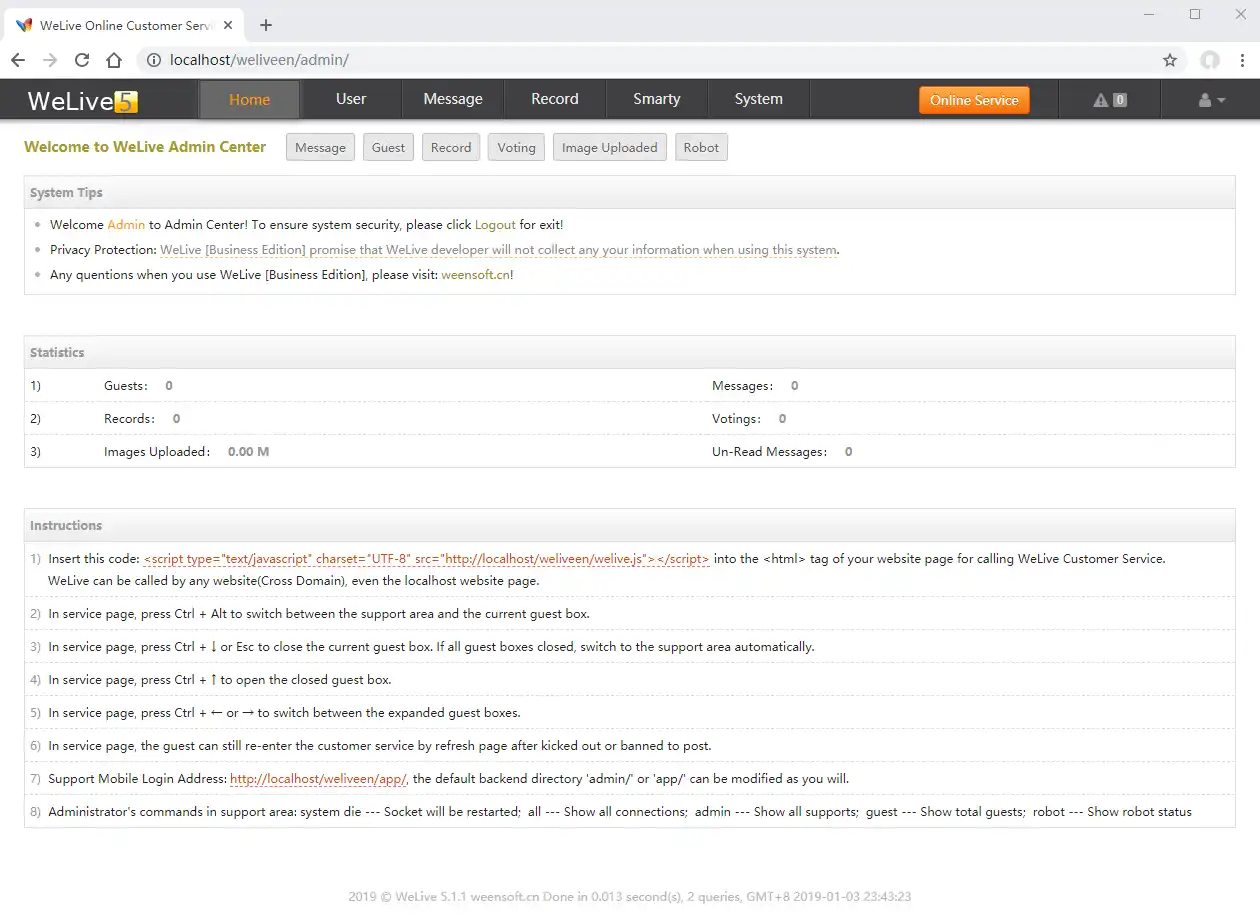Click the 'Messages: 0' statistic

(755, 386)
